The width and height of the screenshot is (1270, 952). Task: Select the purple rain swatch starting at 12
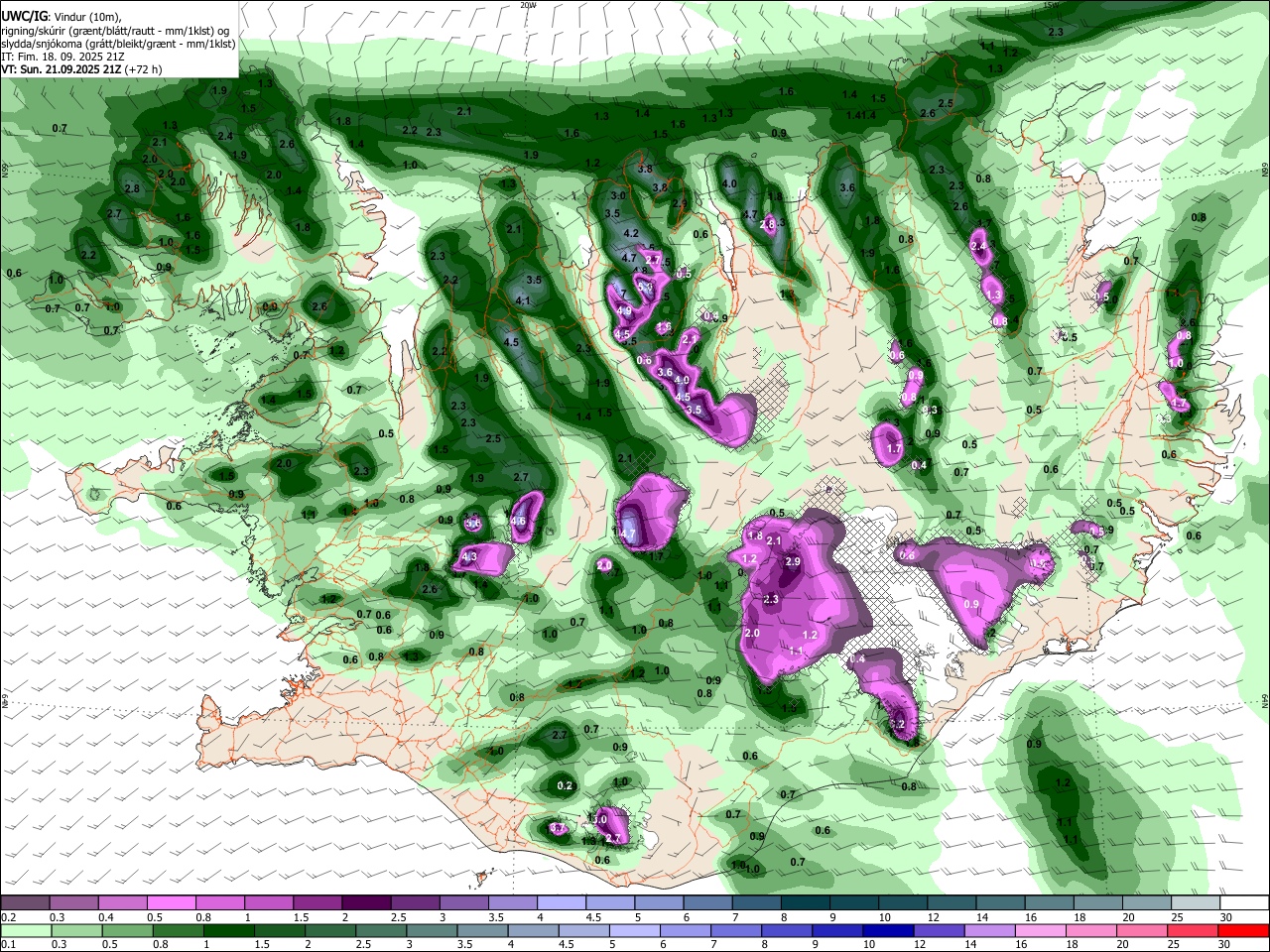click(940, 930)
